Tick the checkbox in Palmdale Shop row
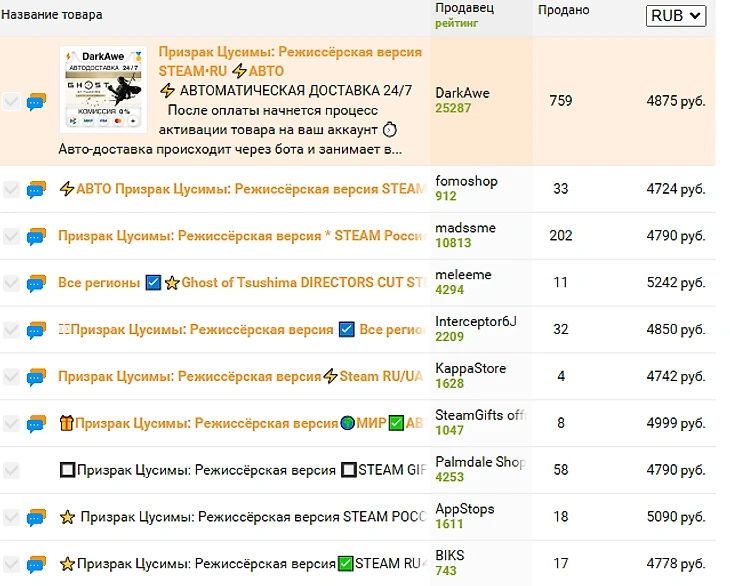 (x=11, y=470)
